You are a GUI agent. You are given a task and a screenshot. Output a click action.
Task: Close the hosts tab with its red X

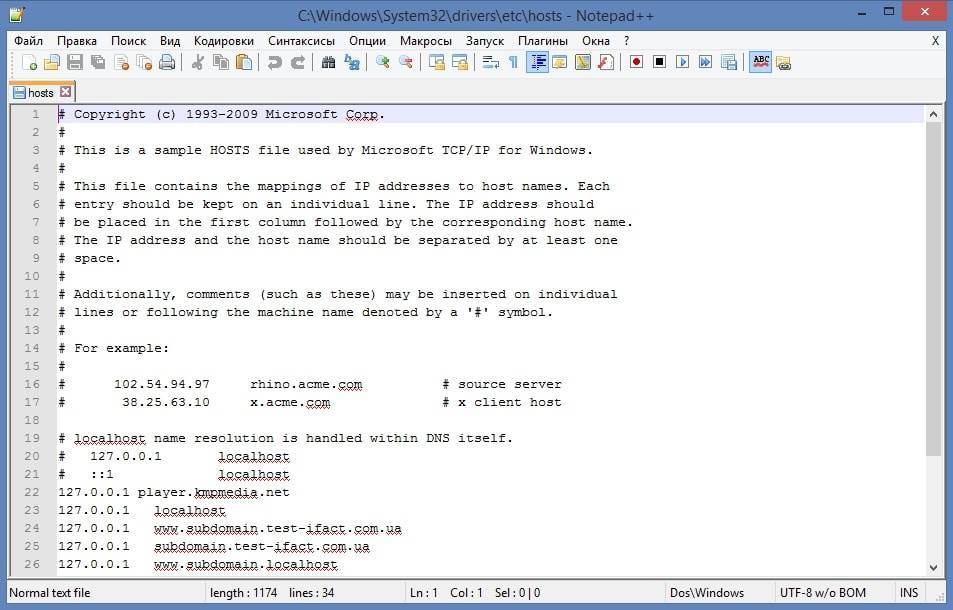pos(66,92)
